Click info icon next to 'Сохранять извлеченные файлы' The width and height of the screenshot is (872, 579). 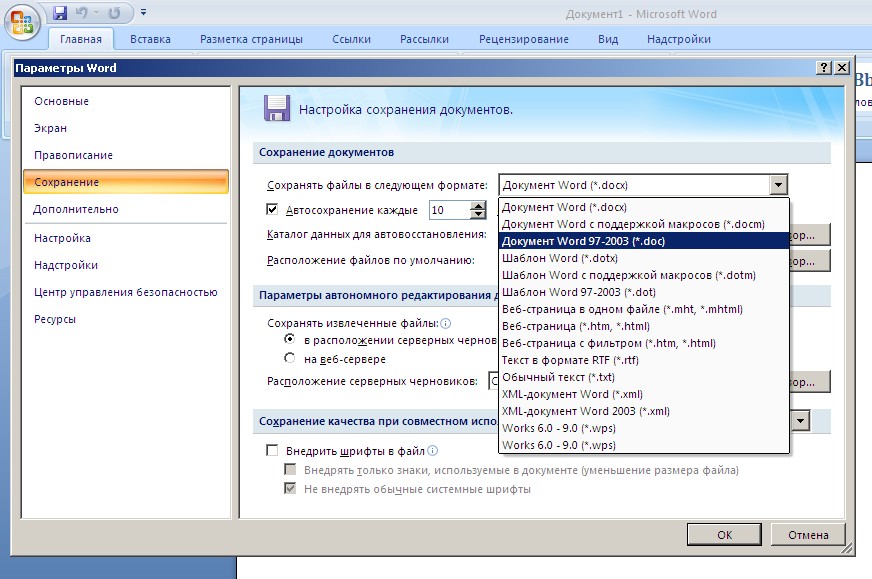445,323
